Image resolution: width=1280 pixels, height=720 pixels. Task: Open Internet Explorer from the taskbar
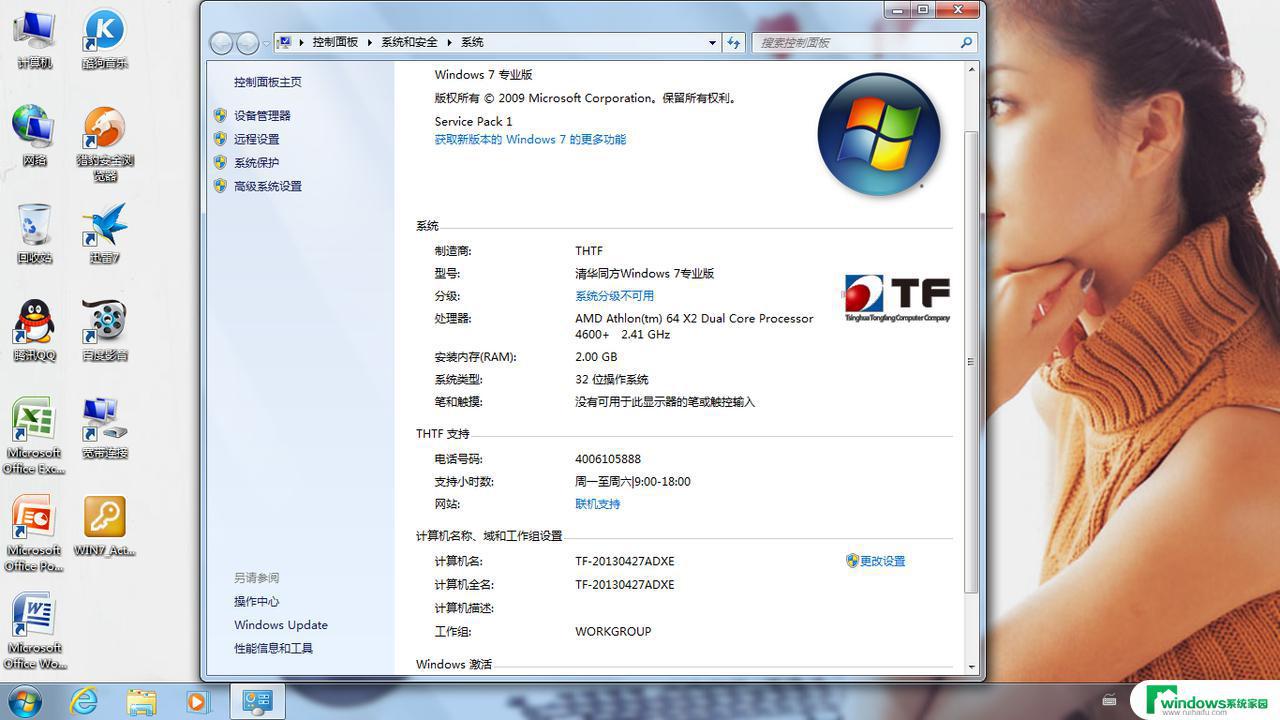(x=84, y=701)
